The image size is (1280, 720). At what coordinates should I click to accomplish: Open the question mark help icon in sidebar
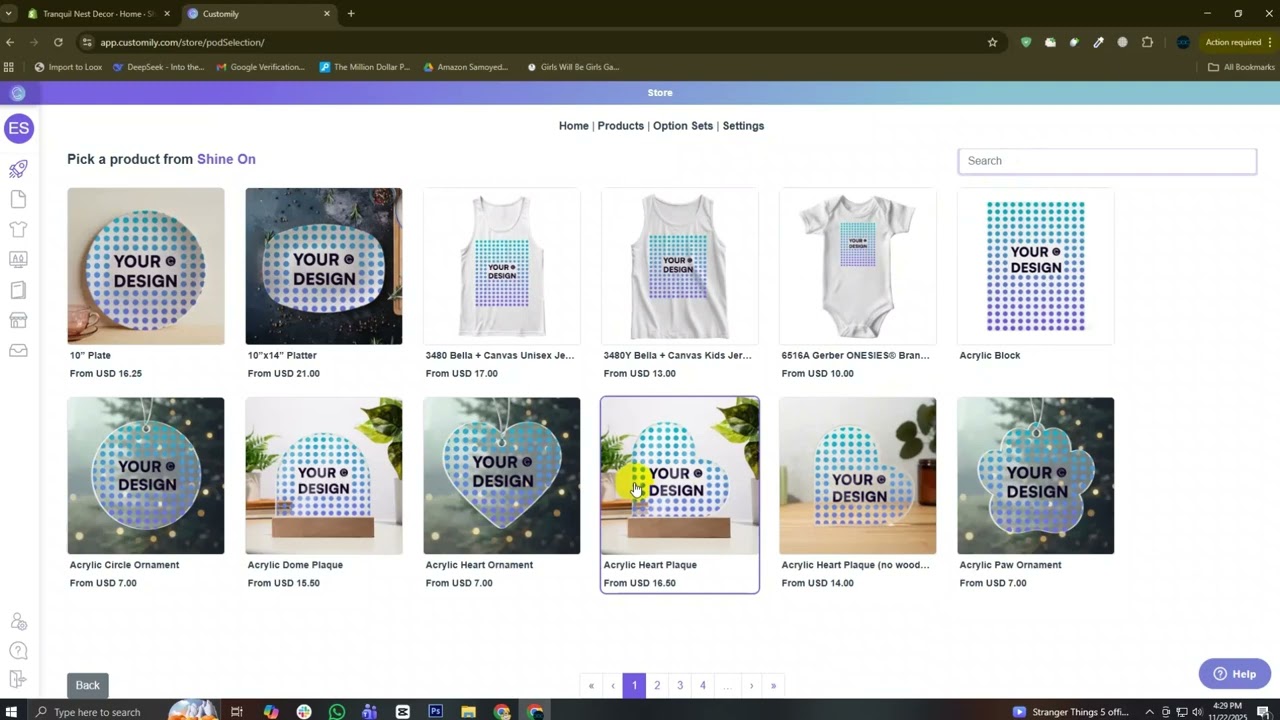click(x=18, y=651)
